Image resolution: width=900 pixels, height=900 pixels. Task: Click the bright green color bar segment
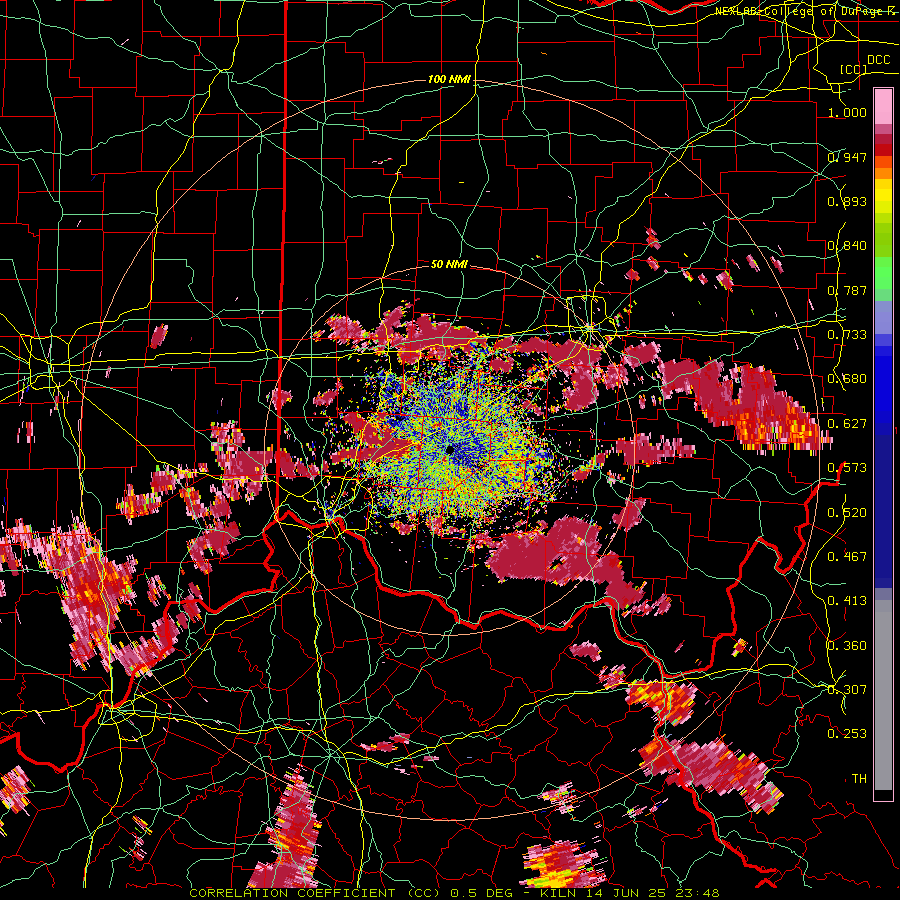point(883,273)
